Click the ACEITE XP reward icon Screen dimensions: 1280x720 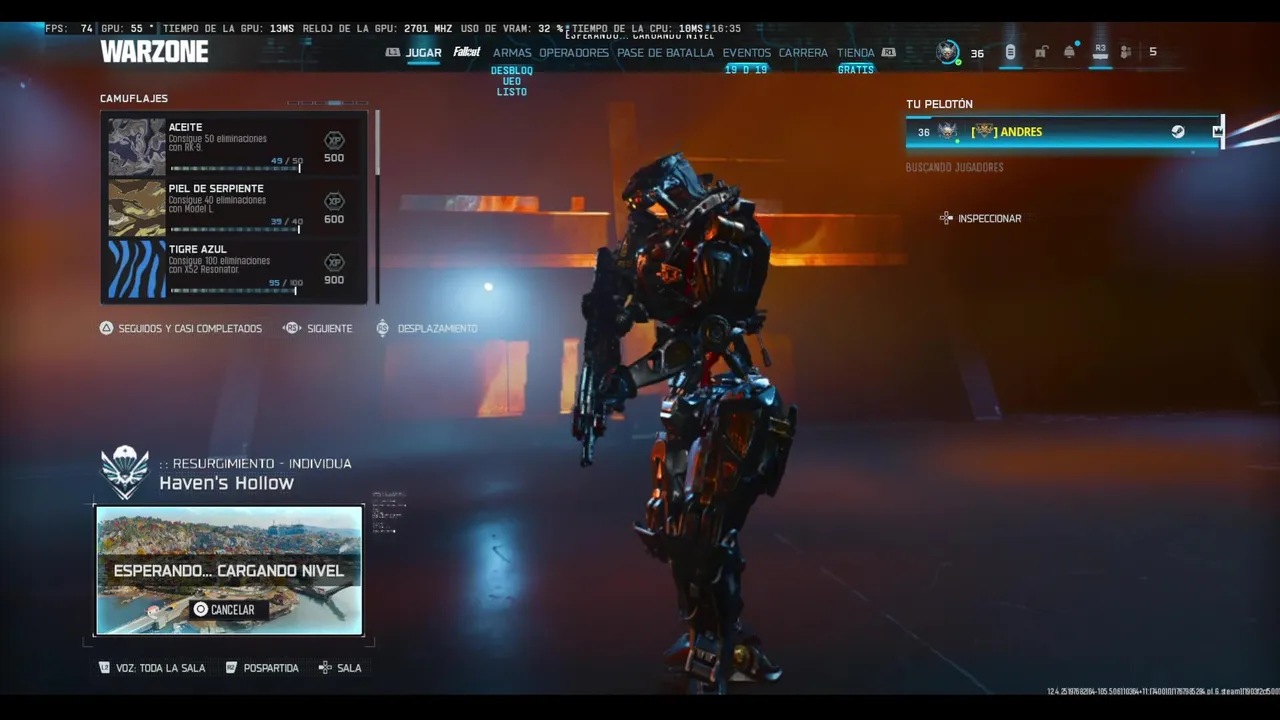coord(334,141)
